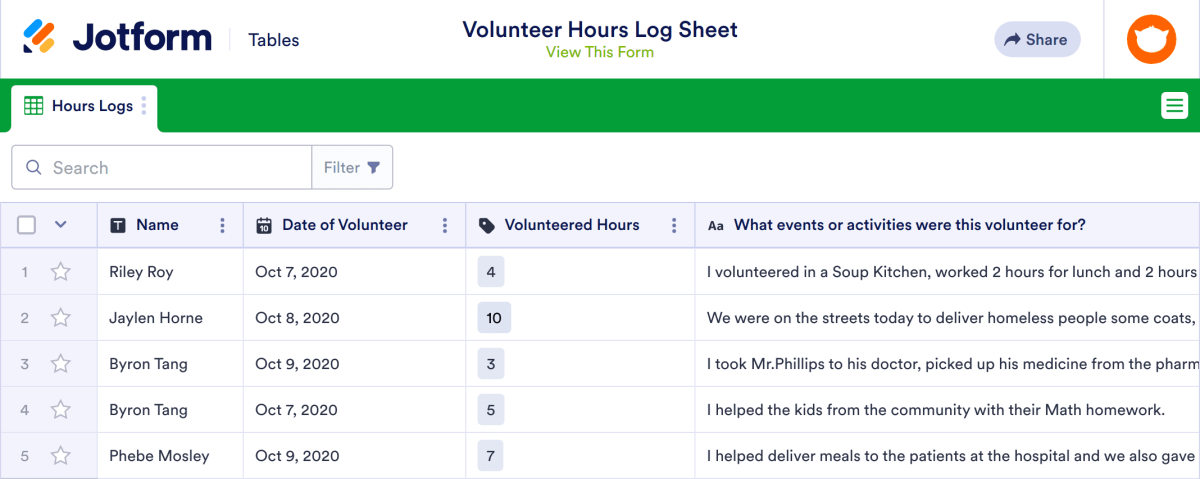The width and height of the screenshot is (1200, 479).
Task: Star the Riley Roy row
Action: click(x=61, y=272)
